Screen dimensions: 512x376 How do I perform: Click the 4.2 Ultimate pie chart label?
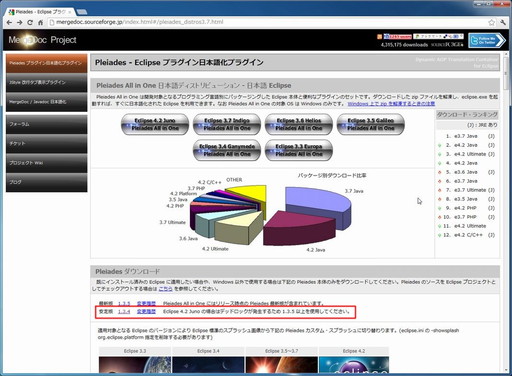[215, 249]
